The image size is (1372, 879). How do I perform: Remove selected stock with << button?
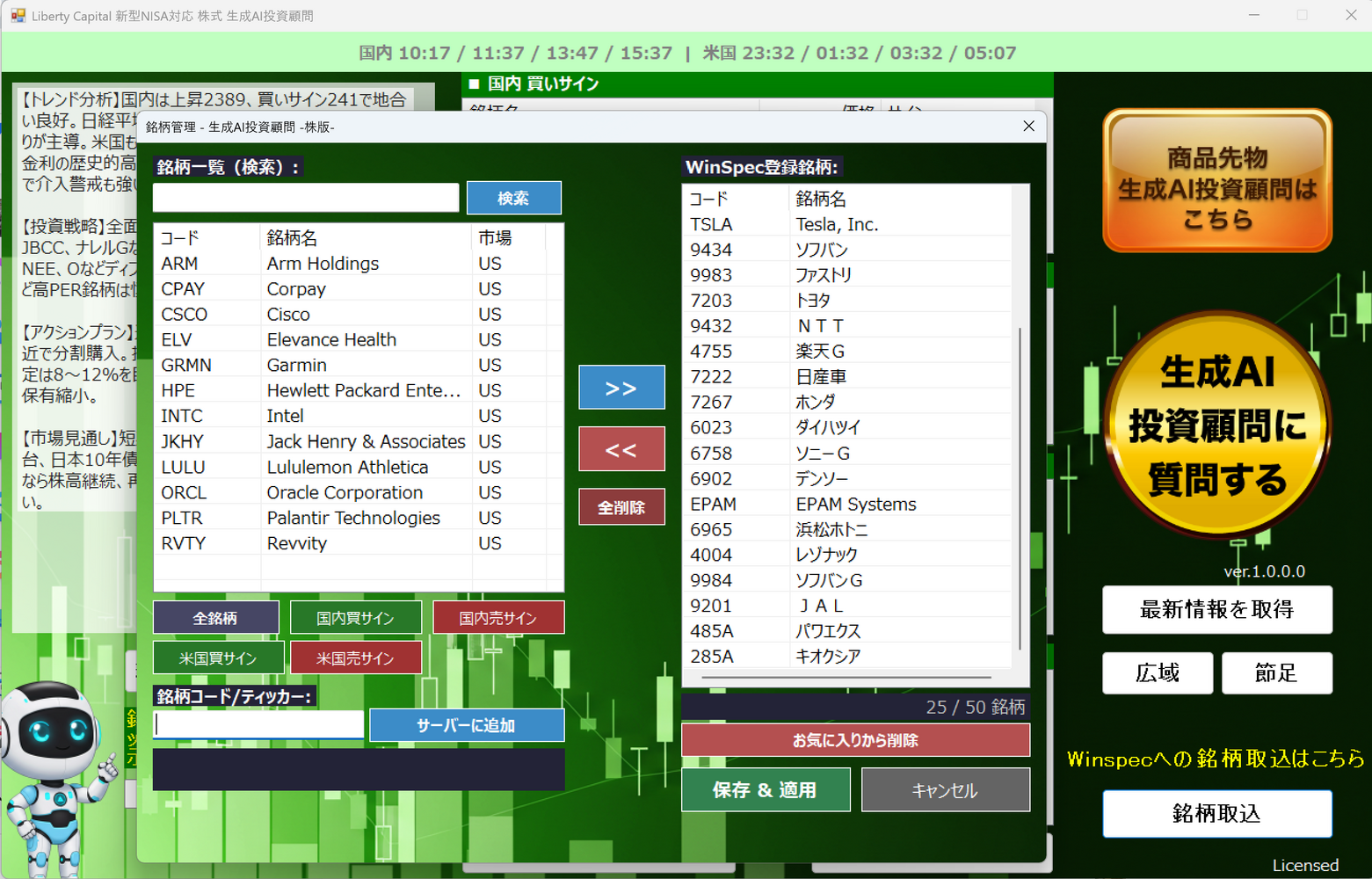tap(621, 449)
